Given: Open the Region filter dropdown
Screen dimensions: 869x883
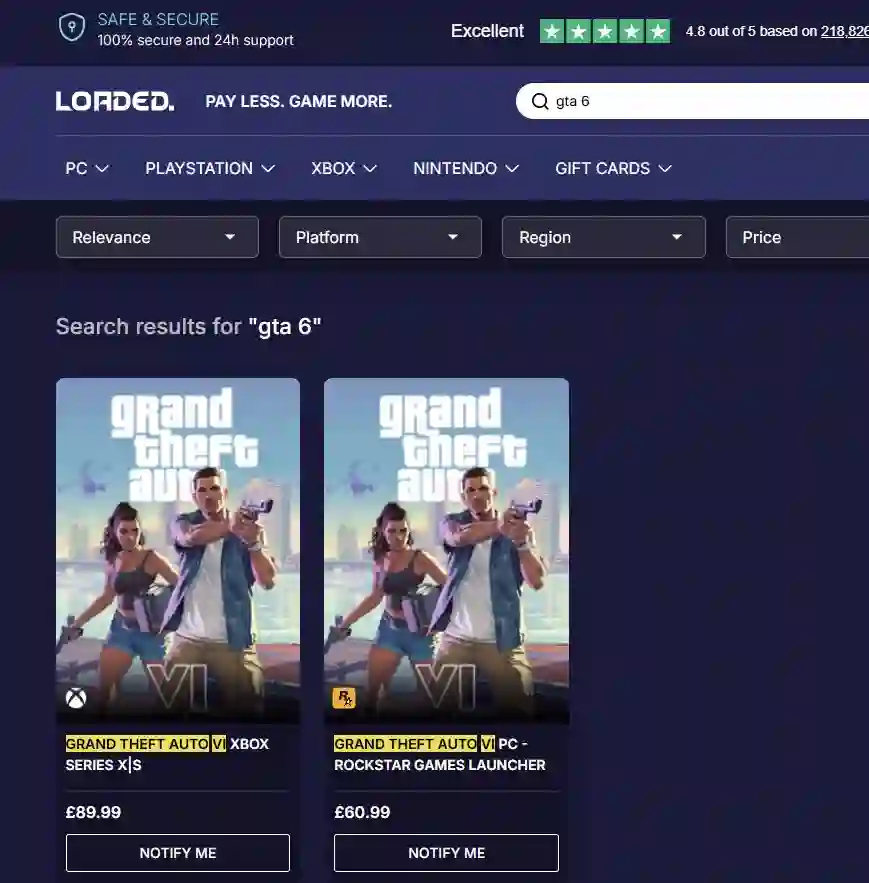Looking at the screenshot, I should click(x=603, y=237).
